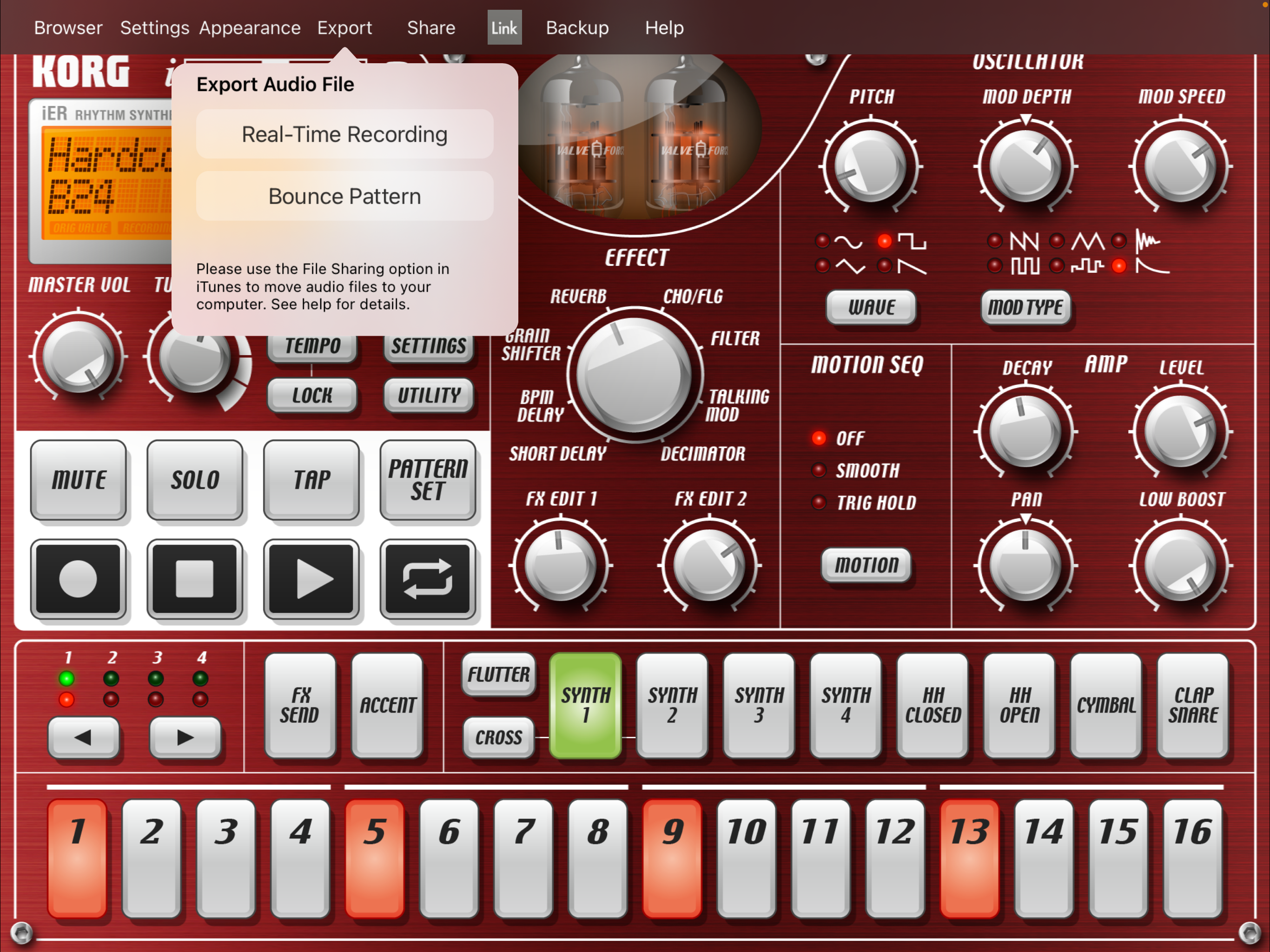Click the MOD TYPE selector button

[x=1025, y=307]
